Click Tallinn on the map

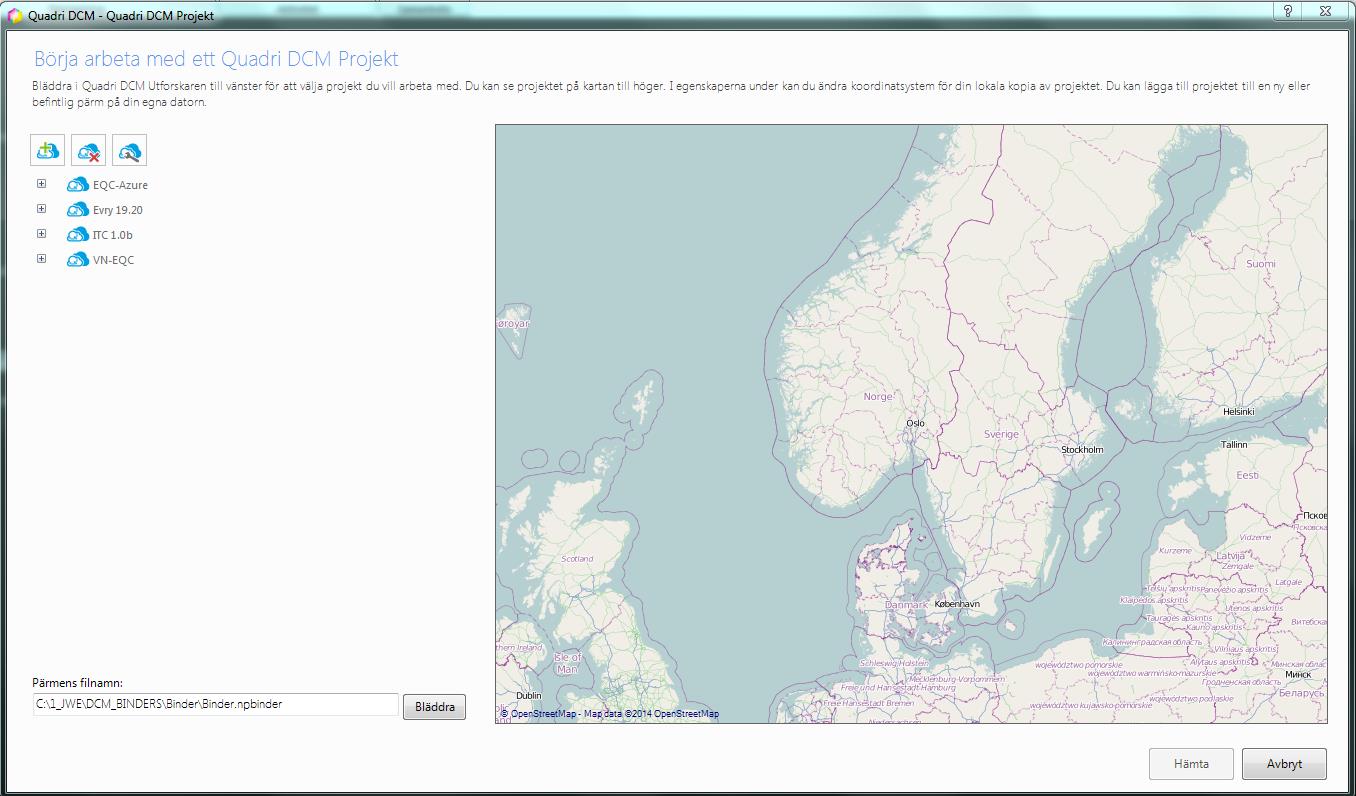pos(1234,445)
